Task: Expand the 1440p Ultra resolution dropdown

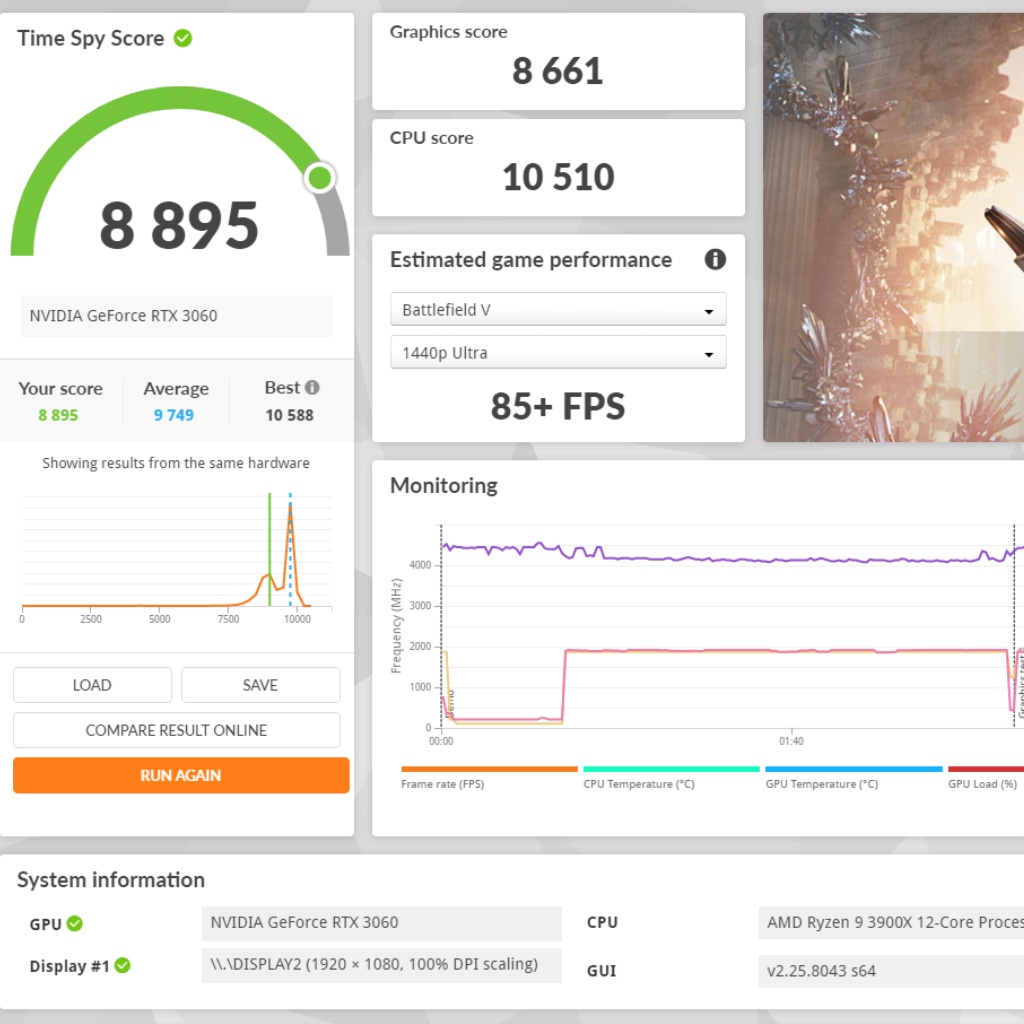Action: pyautogui.click(x=558, y=353)
